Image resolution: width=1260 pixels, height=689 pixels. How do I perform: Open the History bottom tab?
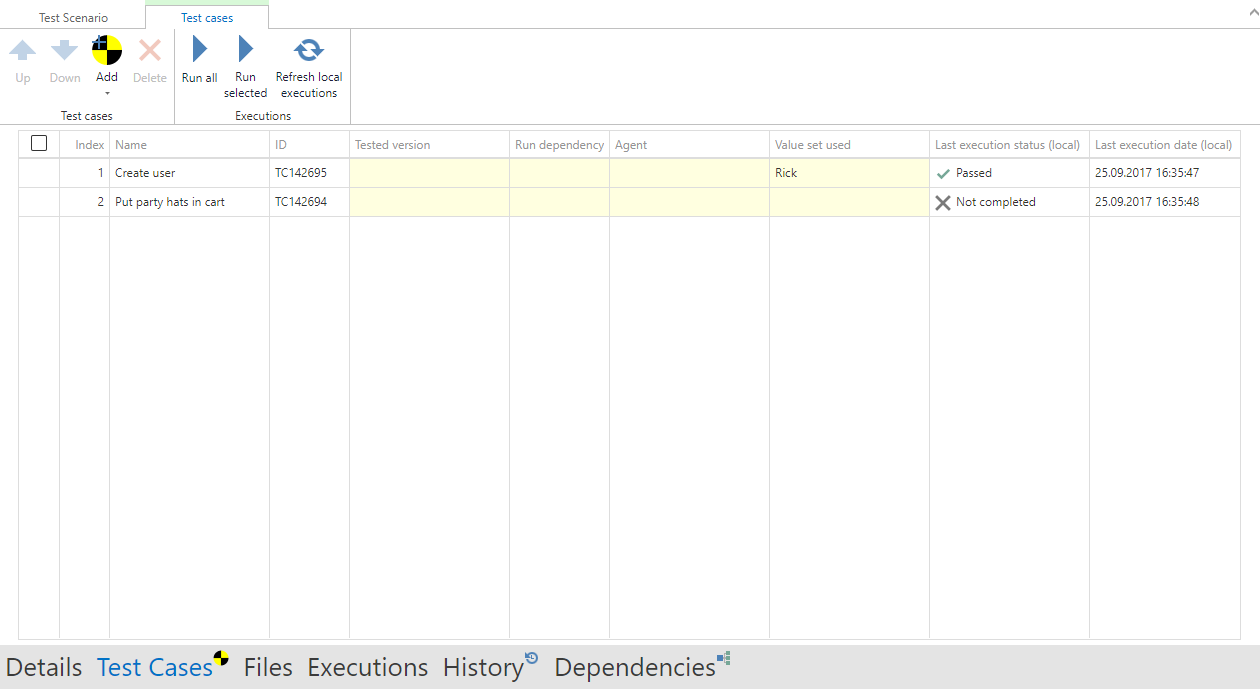pyautogui.click(x=483, y=667)
